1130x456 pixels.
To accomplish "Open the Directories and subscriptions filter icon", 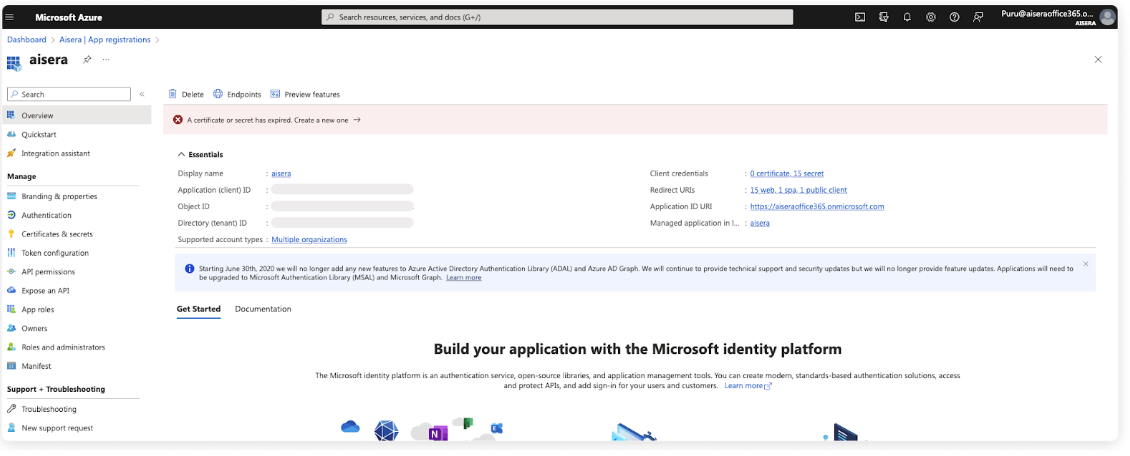I will [884, 17].
